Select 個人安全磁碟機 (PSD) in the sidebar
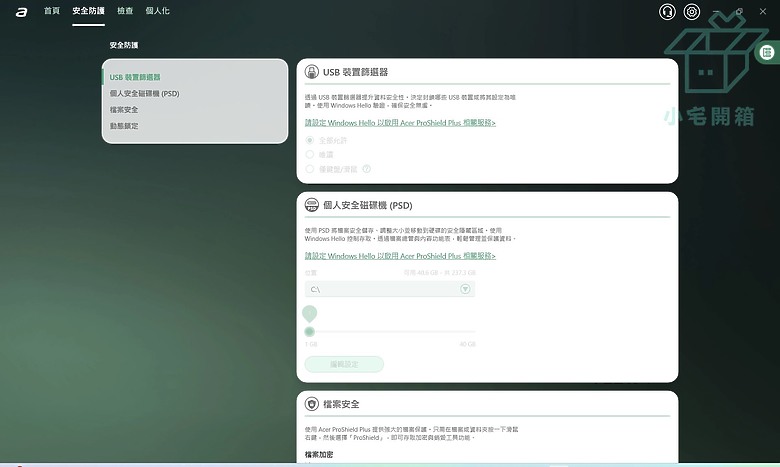The image size is (780, 467). pos(144,93)
